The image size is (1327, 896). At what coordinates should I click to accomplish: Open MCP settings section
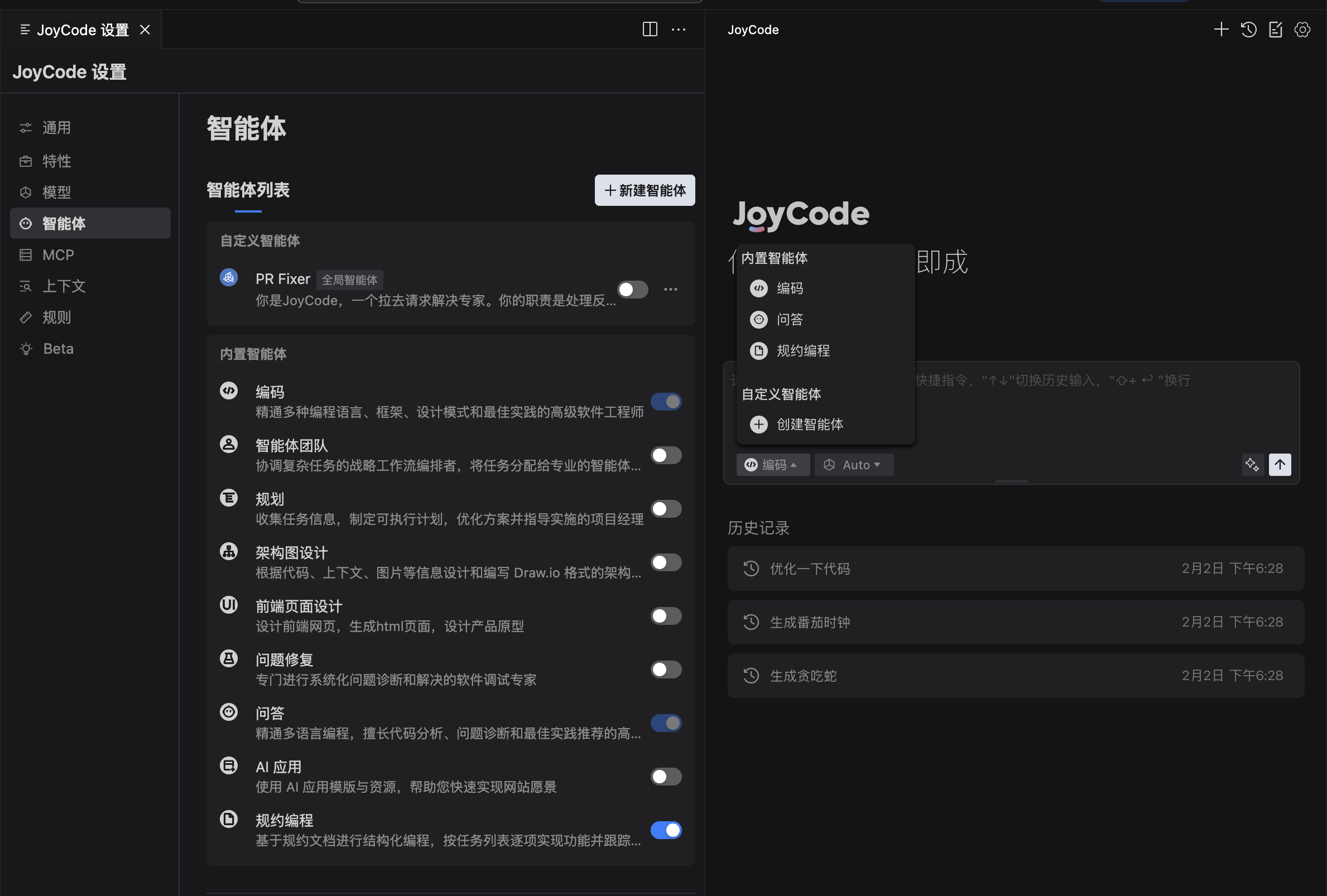click(x=90, y=254)
